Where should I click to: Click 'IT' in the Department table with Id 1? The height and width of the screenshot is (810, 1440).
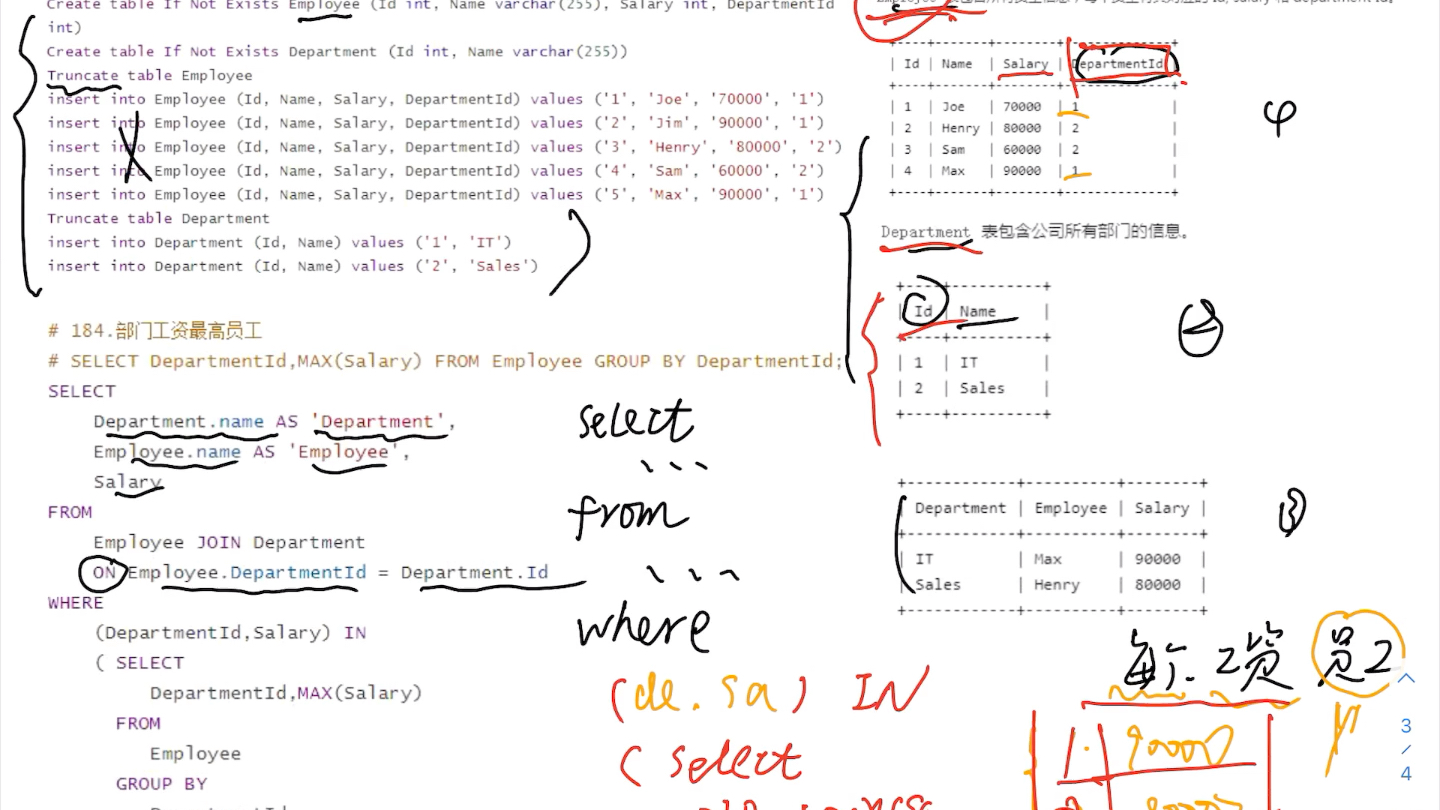point(969,363)
